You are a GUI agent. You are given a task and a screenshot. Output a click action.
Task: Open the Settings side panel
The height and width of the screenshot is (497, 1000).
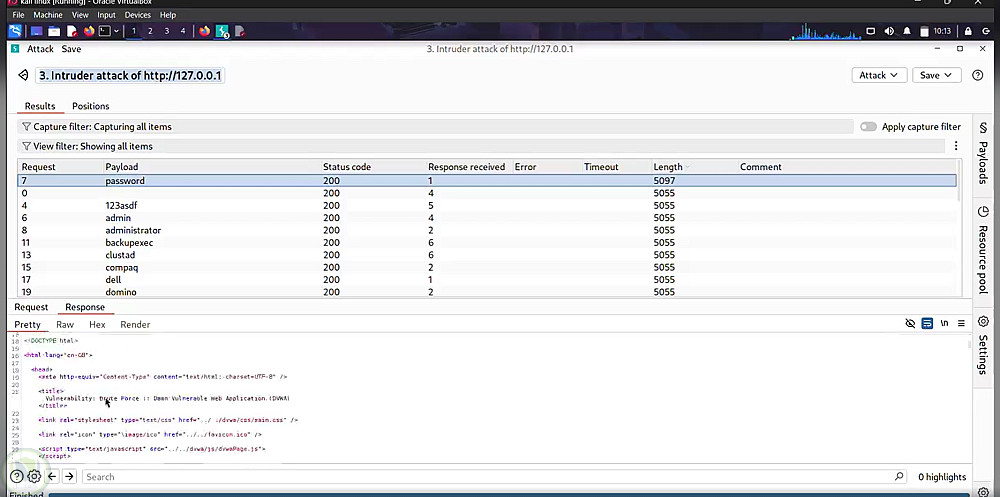click(x=983, y=345)
